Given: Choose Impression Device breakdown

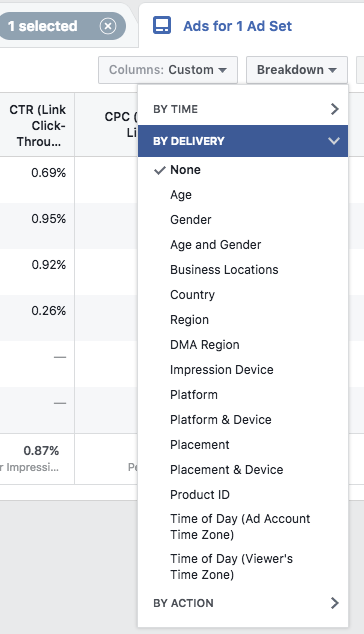Looking at the screenshot, I should tap(222, 370).
